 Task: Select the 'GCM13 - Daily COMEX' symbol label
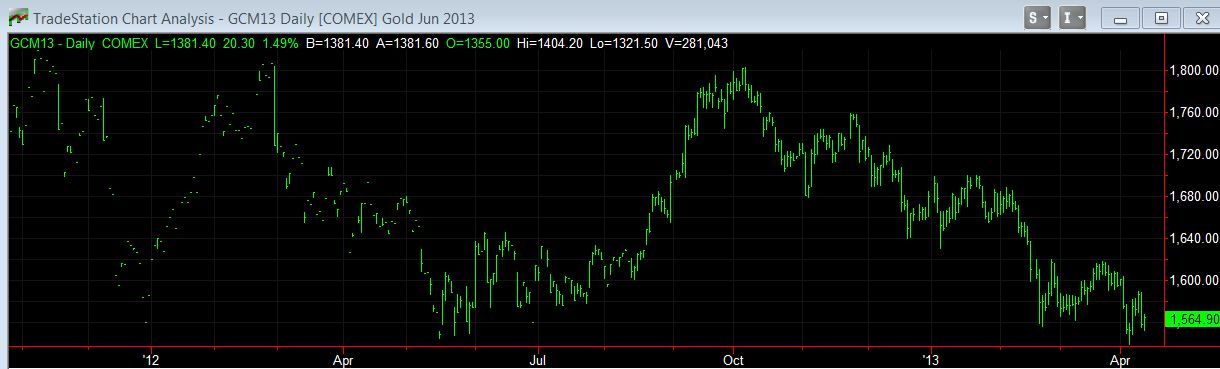pos(79,43)
